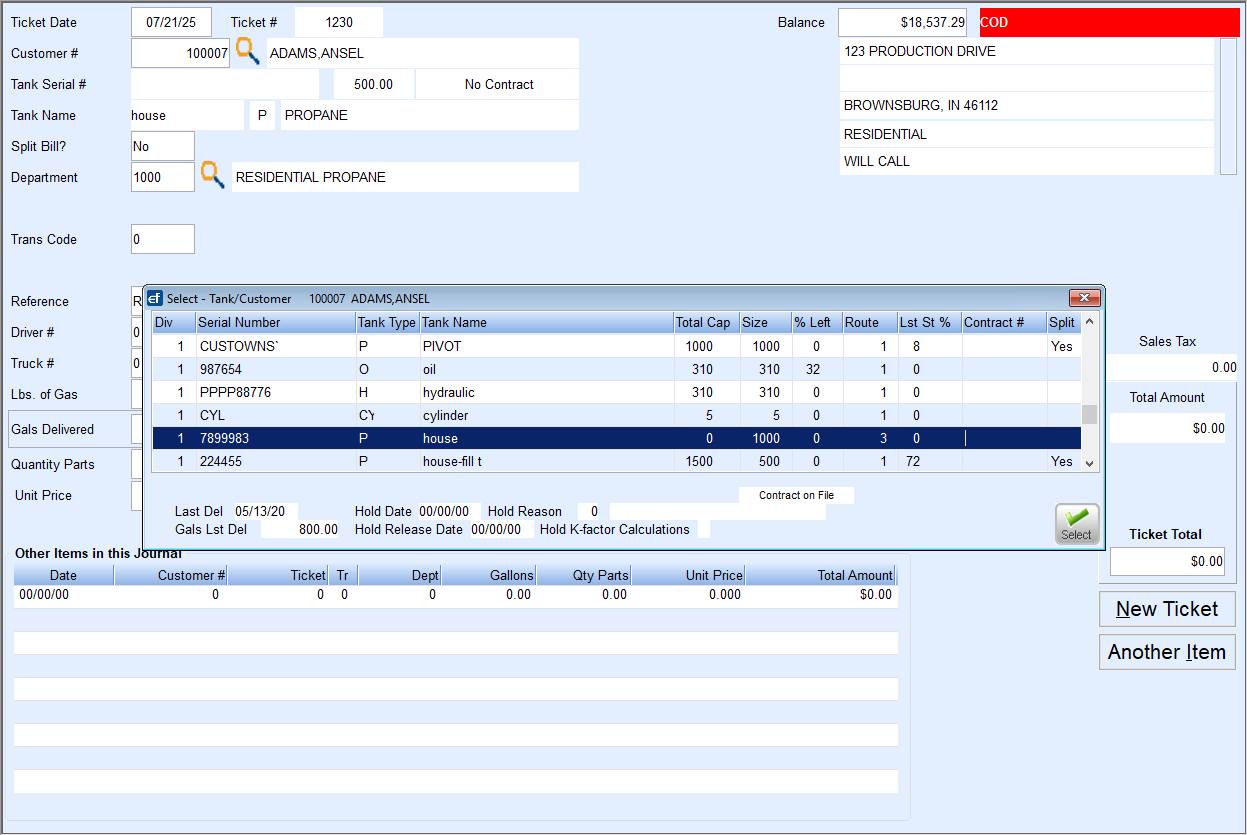This screenshot has width=1247, height=835.
Task: Close the Select Tank/Customer dialog
Action: tap(1084, 298)
